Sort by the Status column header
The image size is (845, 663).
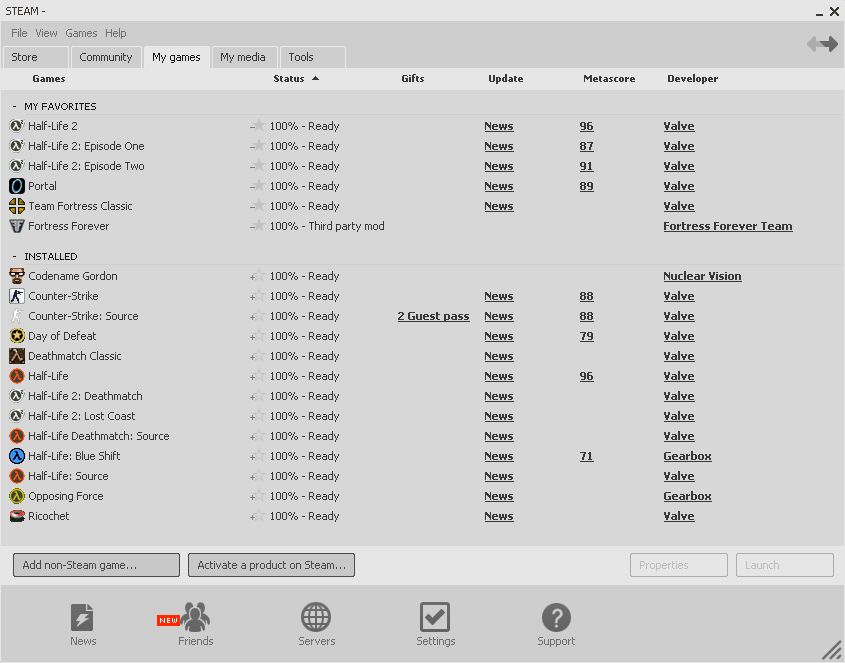click(296, 79)
